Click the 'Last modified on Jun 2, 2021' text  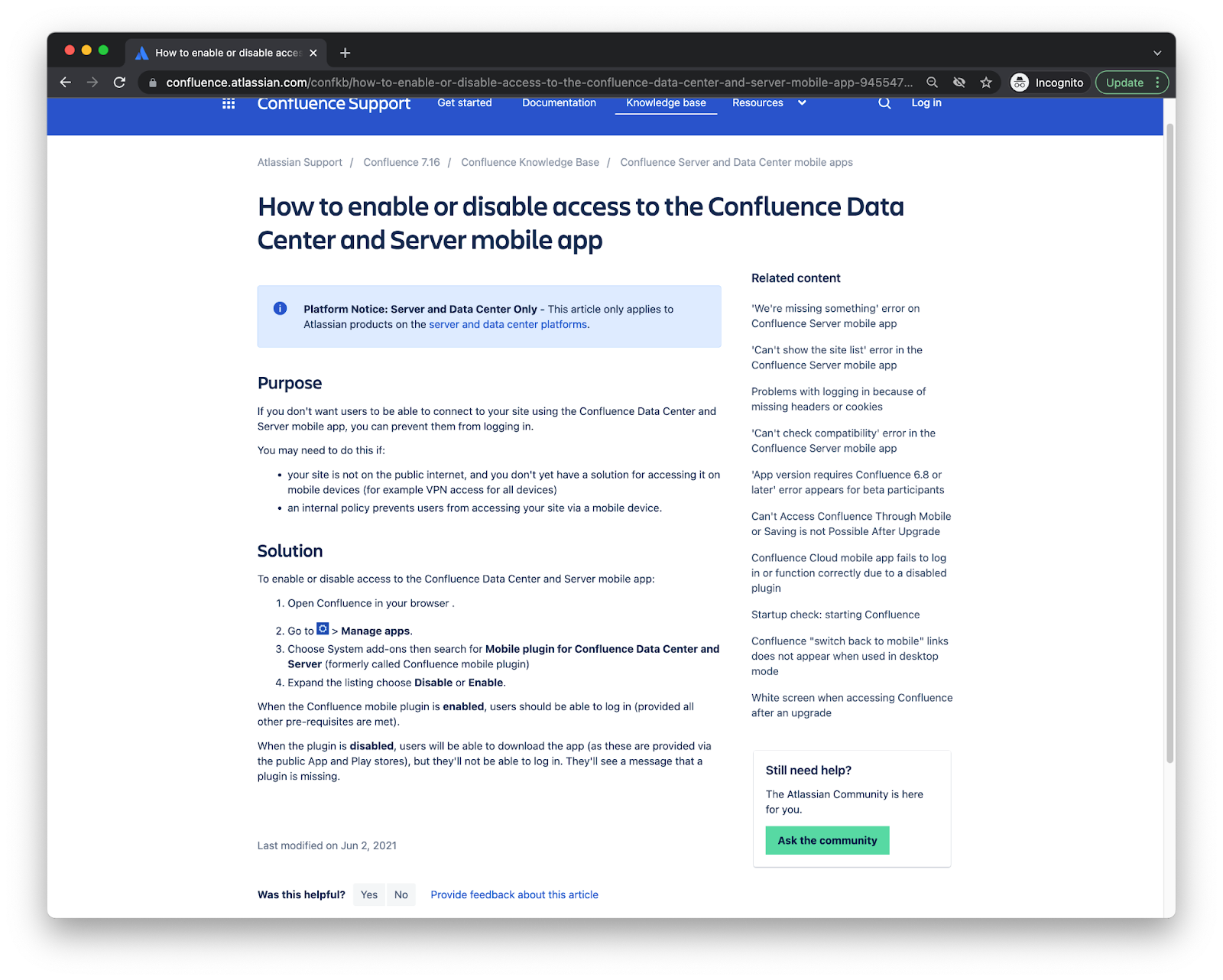point(327,846)
